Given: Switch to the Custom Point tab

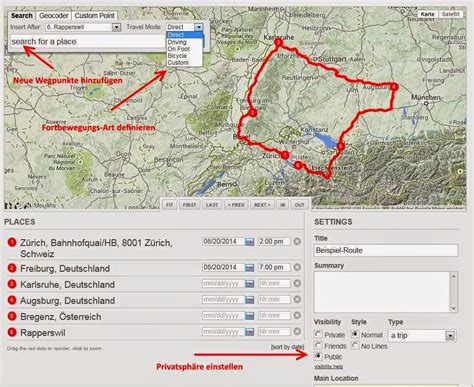Looking at the screenshot, I should click(x=94, y=16).
